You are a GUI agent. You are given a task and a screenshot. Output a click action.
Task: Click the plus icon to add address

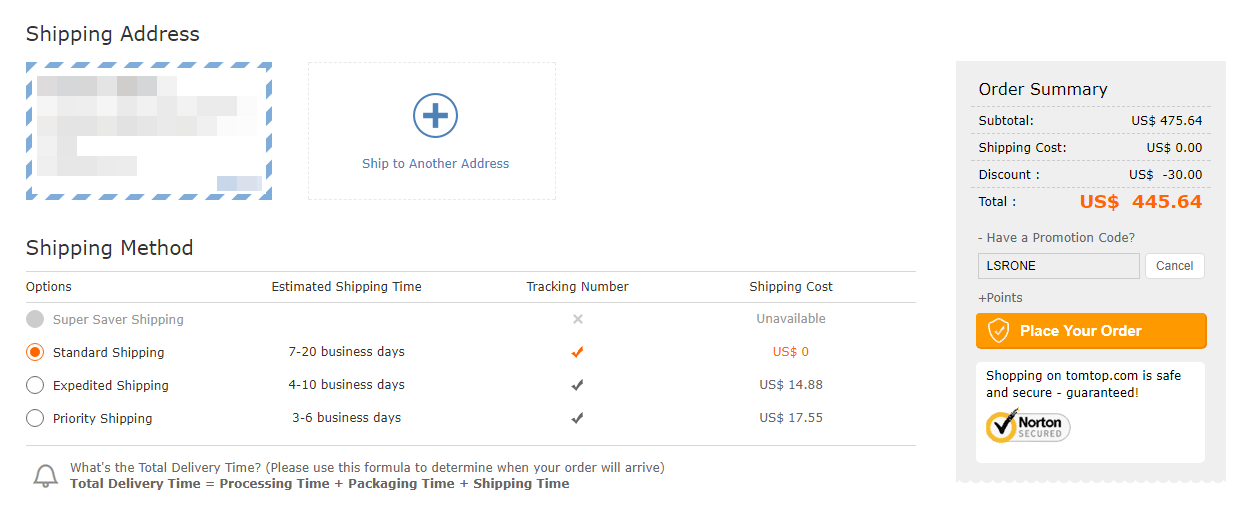click(435, 116)
